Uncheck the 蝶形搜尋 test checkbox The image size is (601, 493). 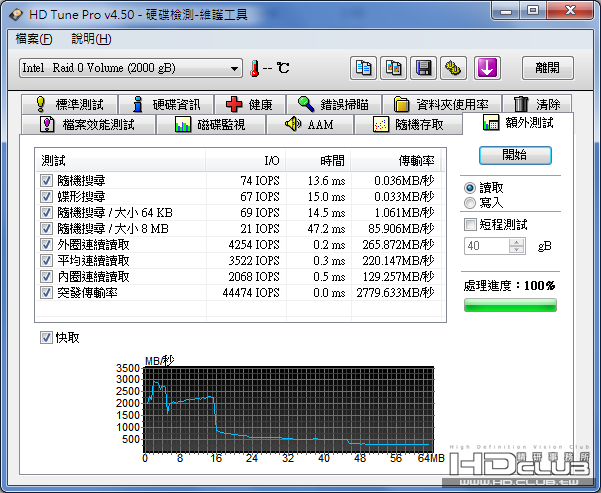[x=46, y=196]
